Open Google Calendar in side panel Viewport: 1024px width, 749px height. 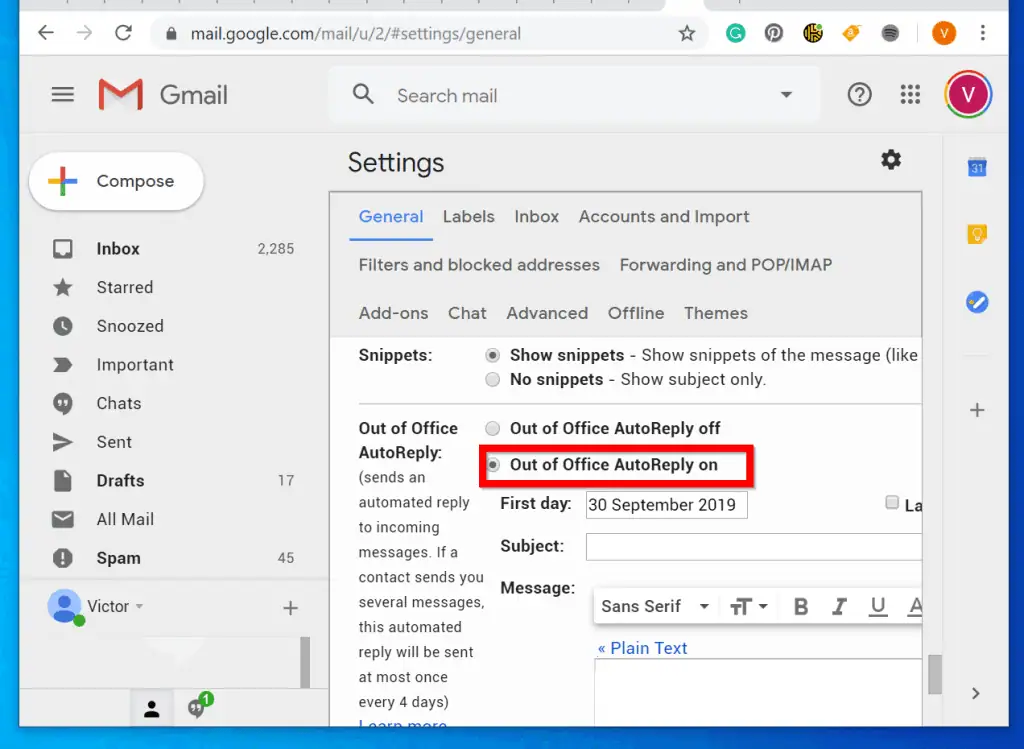pyautogui.click(x=977, y=167)
